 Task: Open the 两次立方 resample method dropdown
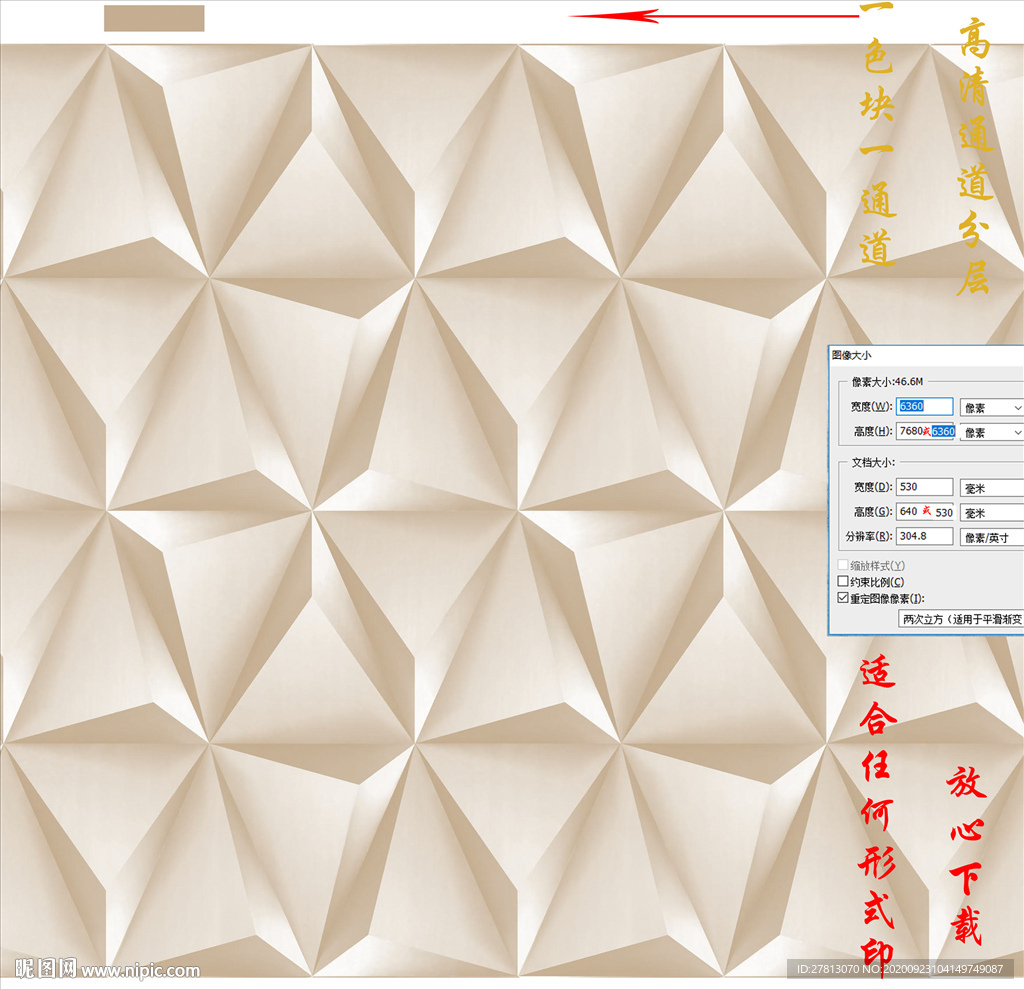click(961, 619)
